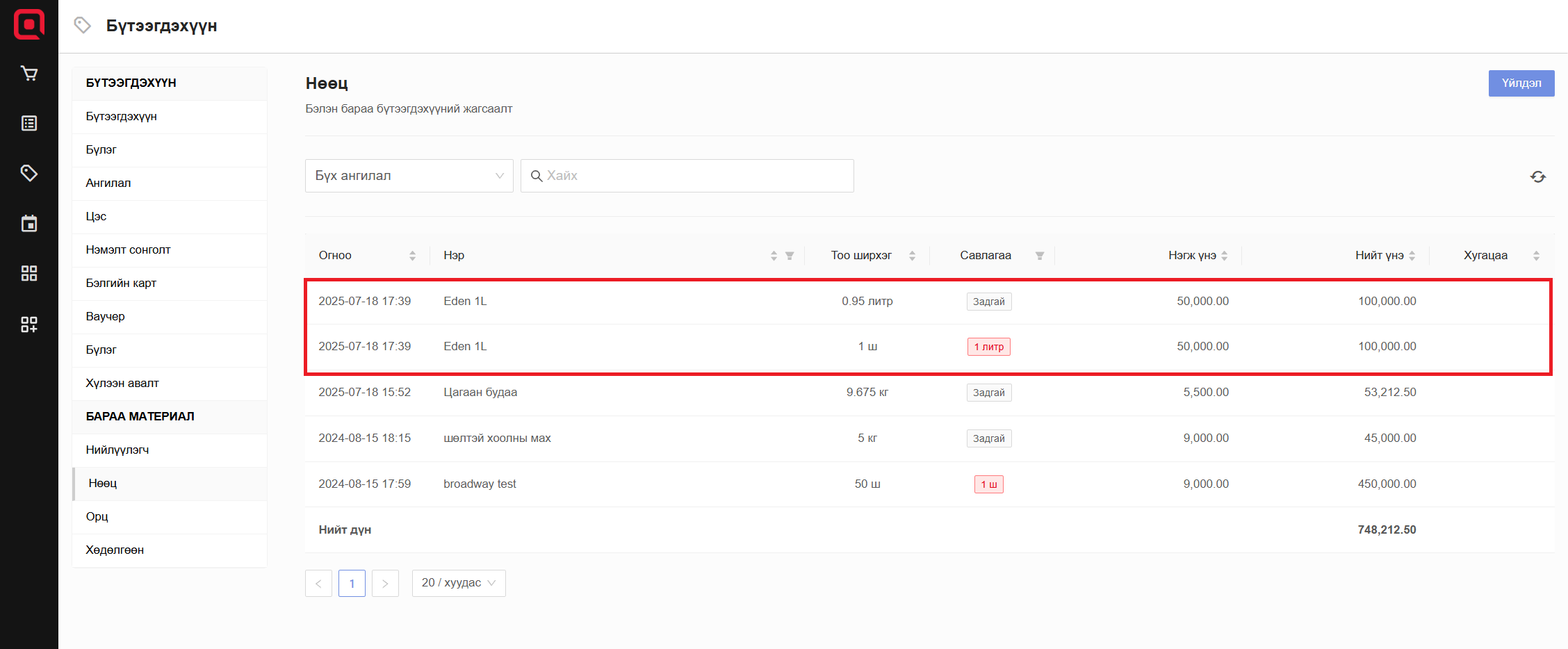
Task: Click page number 1 in pagination
Action: tap(352, 583)
